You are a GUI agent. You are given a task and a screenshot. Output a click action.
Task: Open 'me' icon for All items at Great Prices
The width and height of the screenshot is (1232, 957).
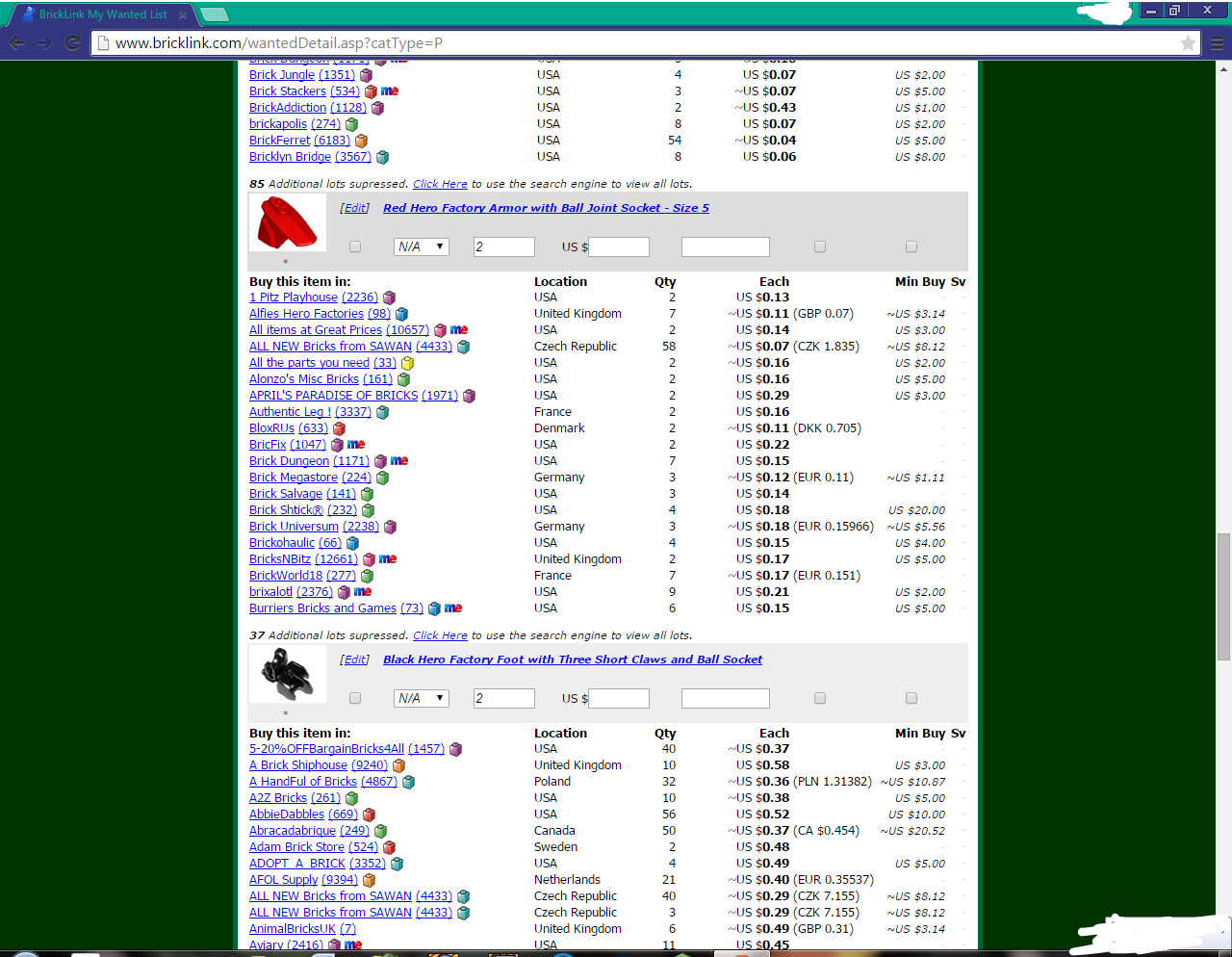(459, 330)
